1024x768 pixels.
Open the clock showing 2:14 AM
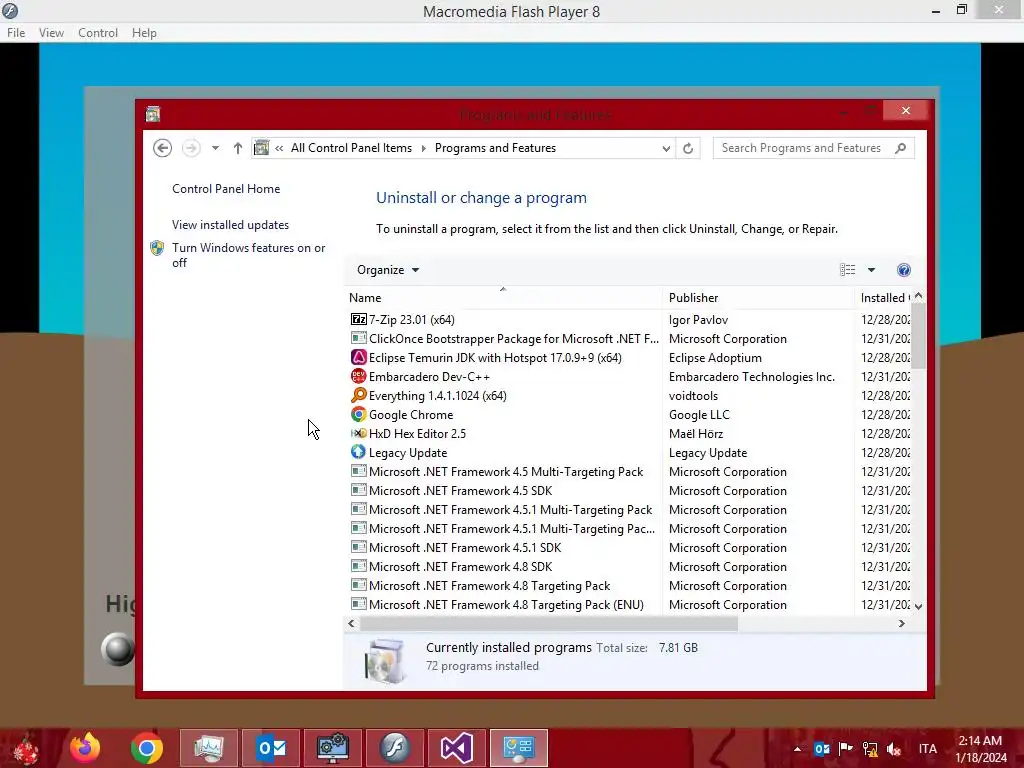(981, 749)
